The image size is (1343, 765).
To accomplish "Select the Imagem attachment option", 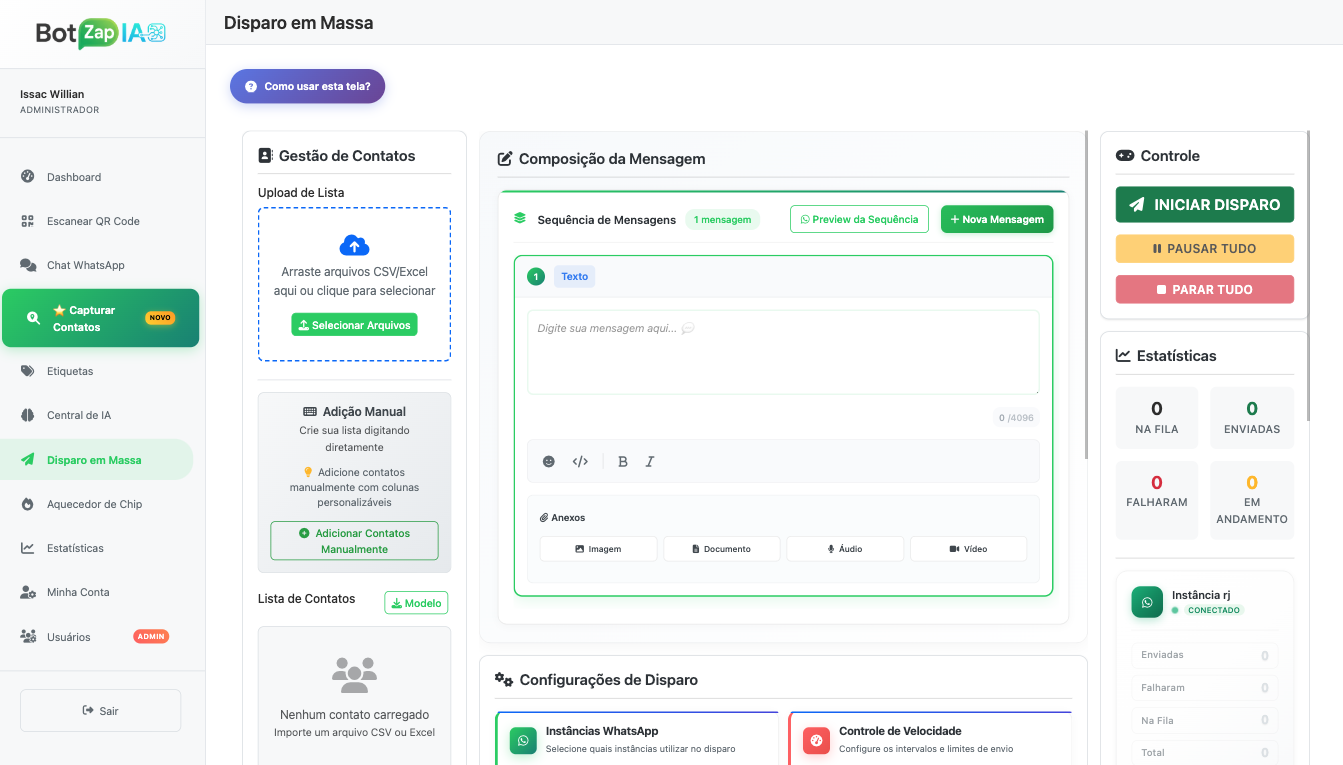I will tap(598, 548).
